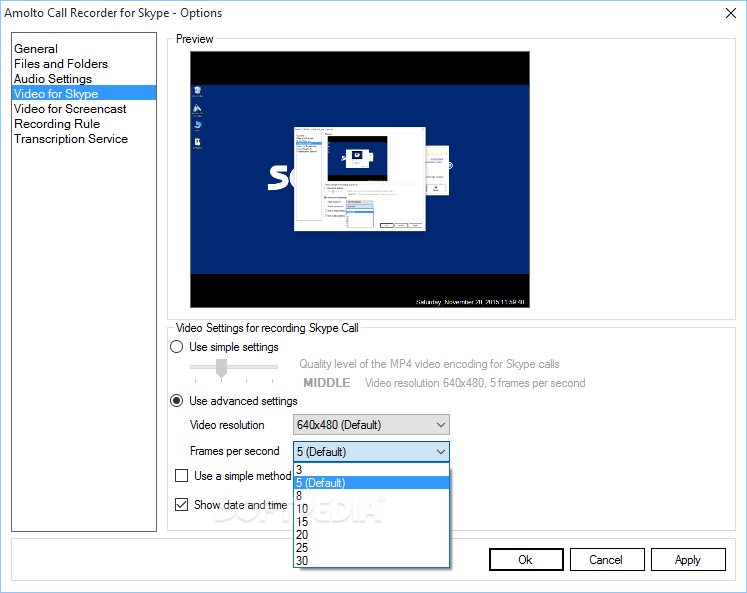The width and height of the screenshot is (747, 593).
Task: Select 10 frames per second
Action: coord(371,509)
